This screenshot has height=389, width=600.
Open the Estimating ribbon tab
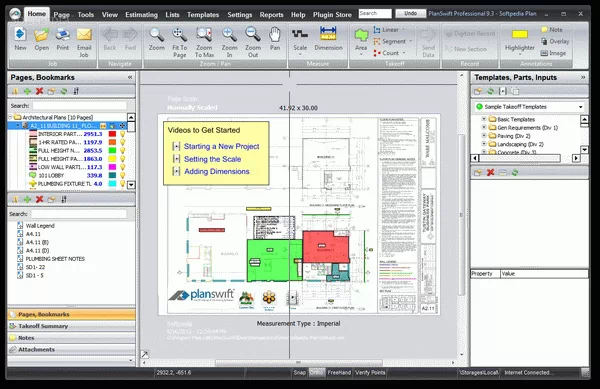point(142,15)
